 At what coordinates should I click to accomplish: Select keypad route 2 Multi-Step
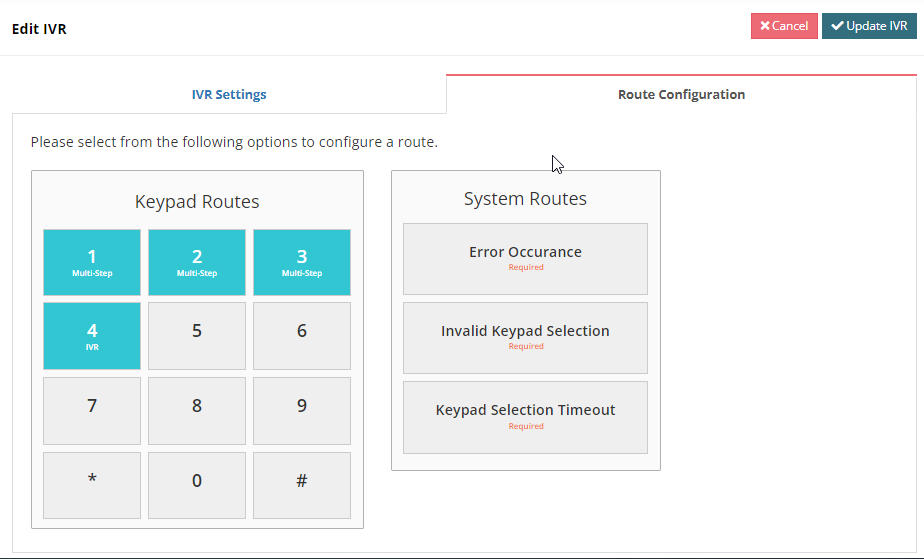[197, 262]
